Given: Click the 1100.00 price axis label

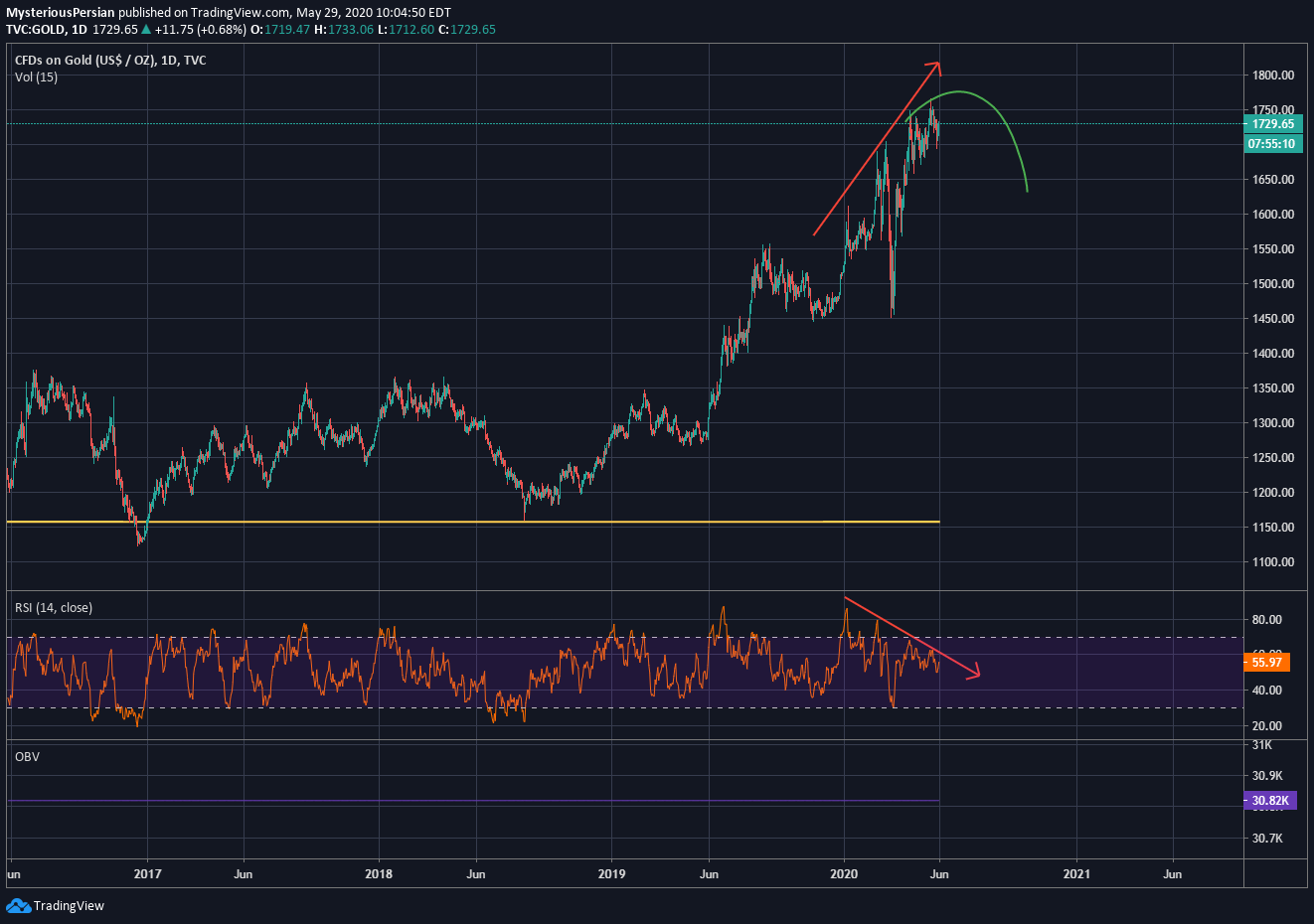Looking at the screenshot, I should [x=1273, y=562].
